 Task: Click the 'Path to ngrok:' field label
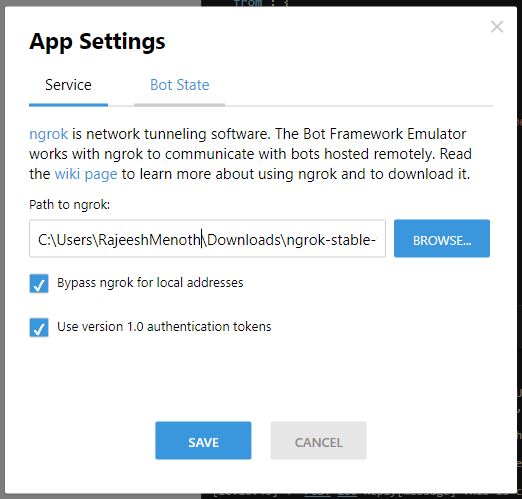click(70, 205)
